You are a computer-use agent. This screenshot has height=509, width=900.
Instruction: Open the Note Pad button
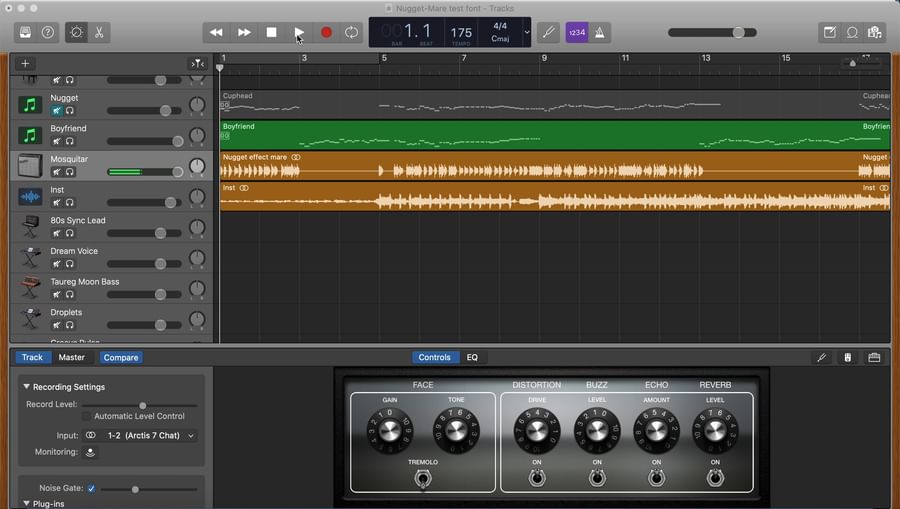(830, 33)
